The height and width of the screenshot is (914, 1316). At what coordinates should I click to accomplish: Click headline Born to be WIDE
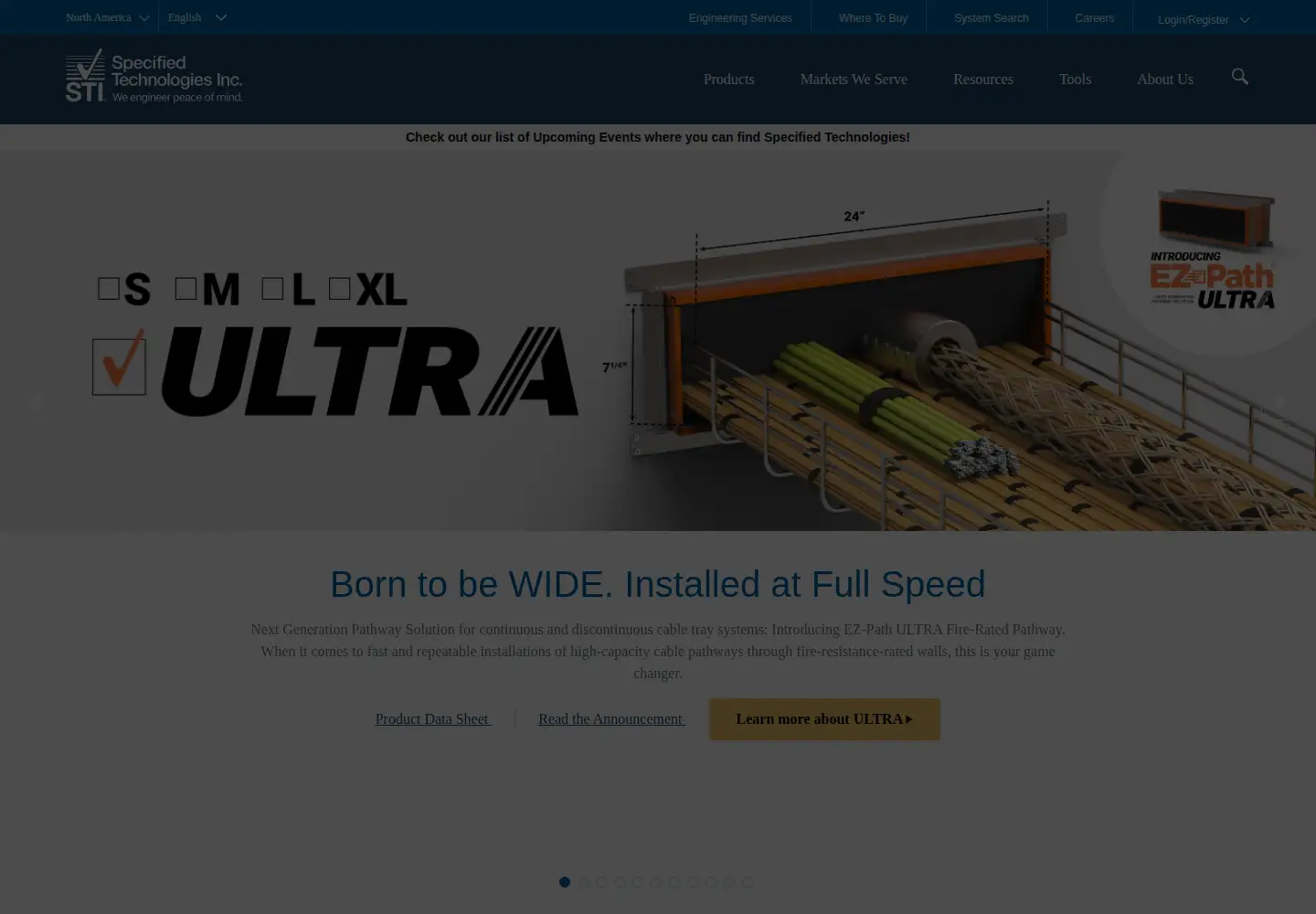(658, 584)
